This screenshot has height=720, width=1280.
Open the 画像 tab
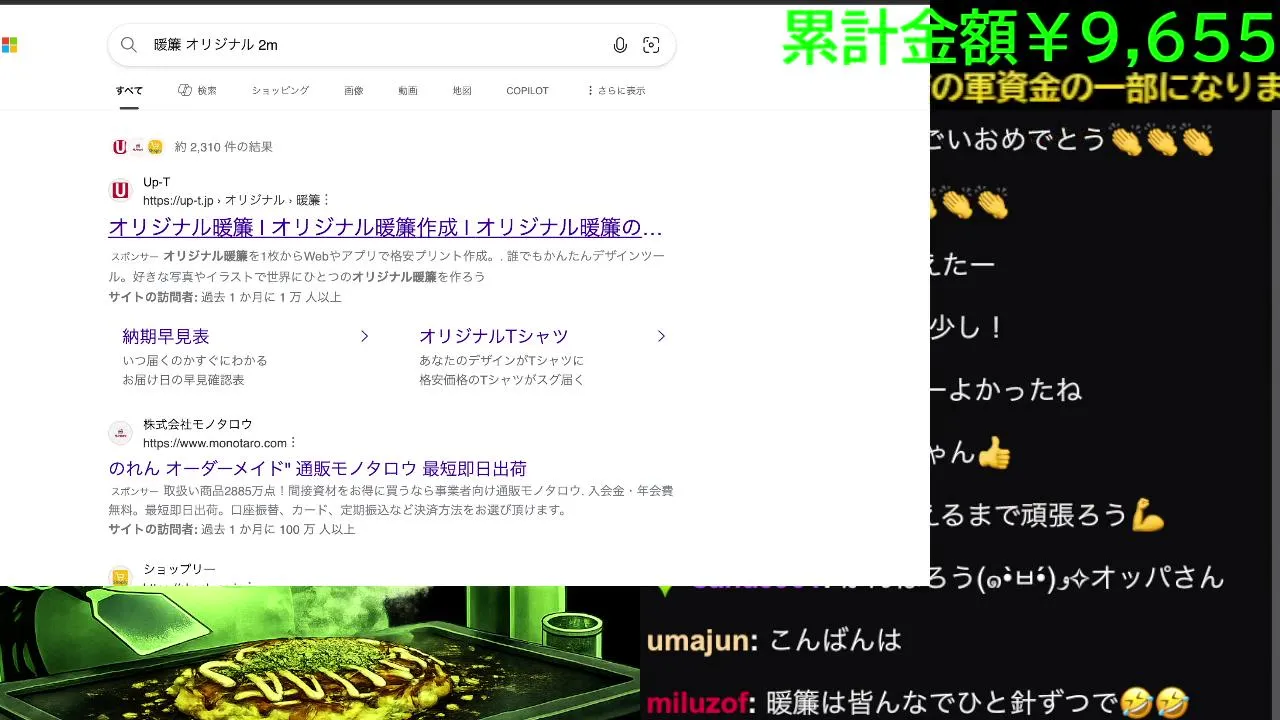(x=354, y=90)
